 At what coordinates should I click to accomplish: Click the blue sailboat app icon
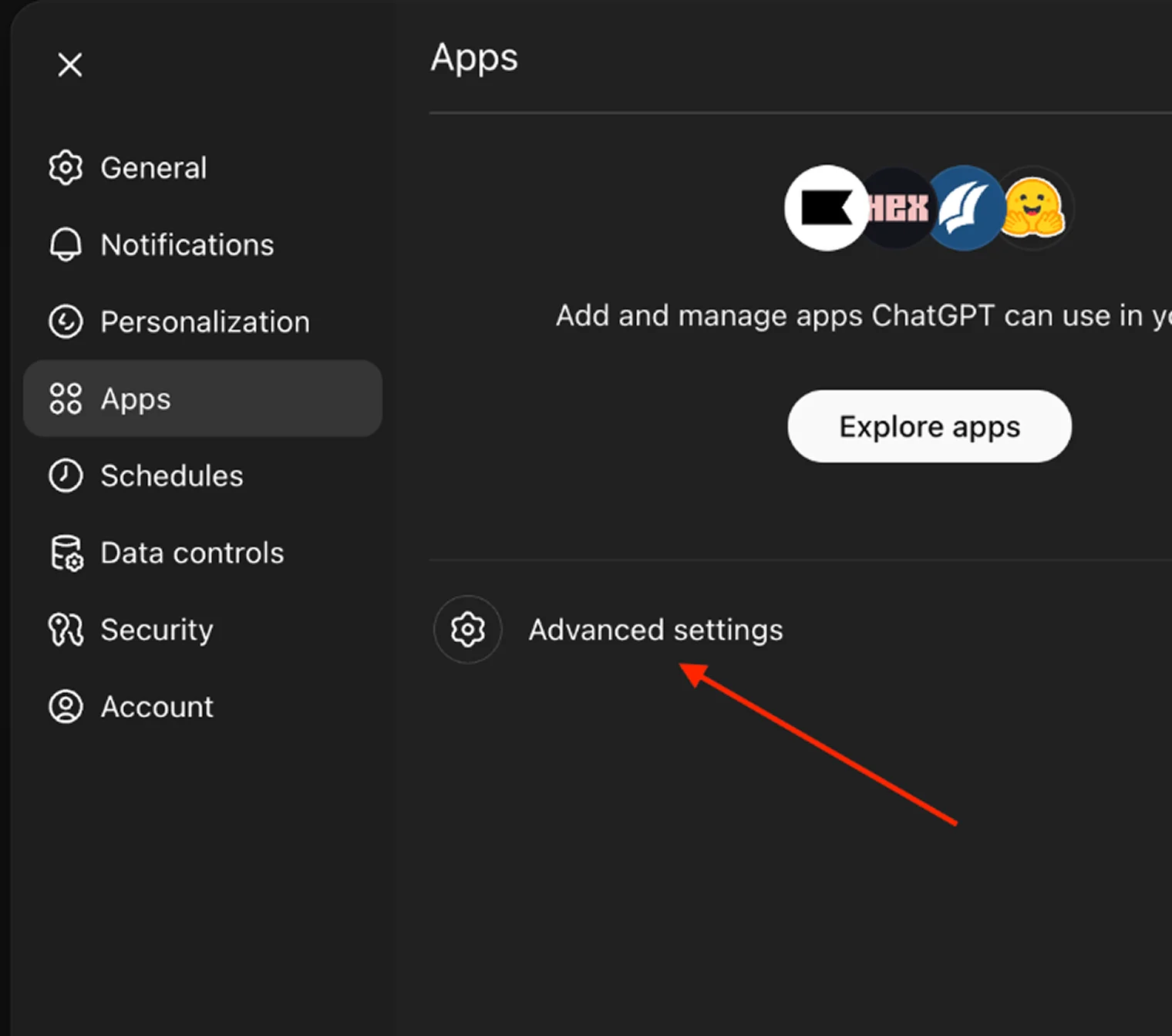pos(965,208)
